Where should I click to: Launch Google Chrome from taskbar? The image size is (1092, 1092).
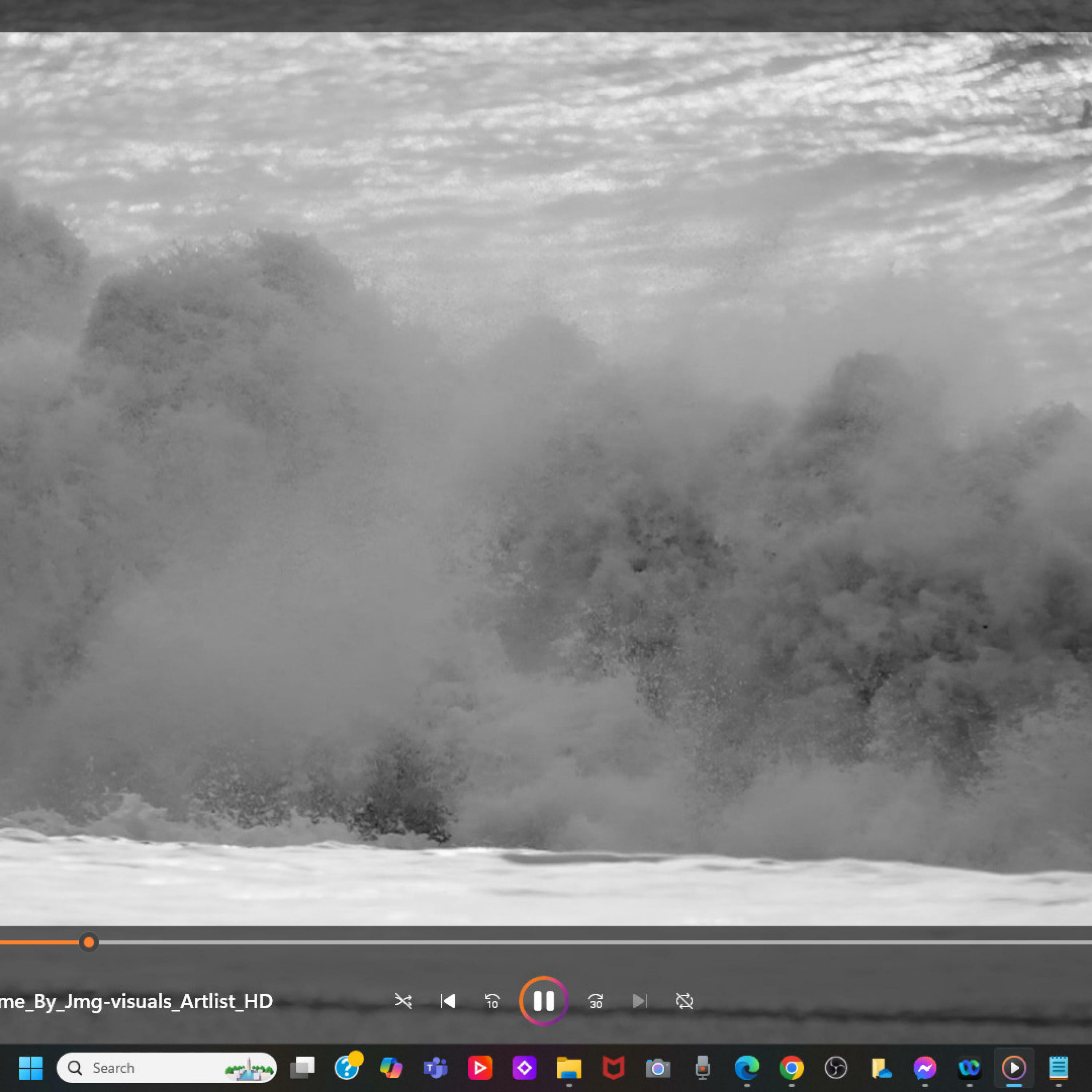(791, 1068)
